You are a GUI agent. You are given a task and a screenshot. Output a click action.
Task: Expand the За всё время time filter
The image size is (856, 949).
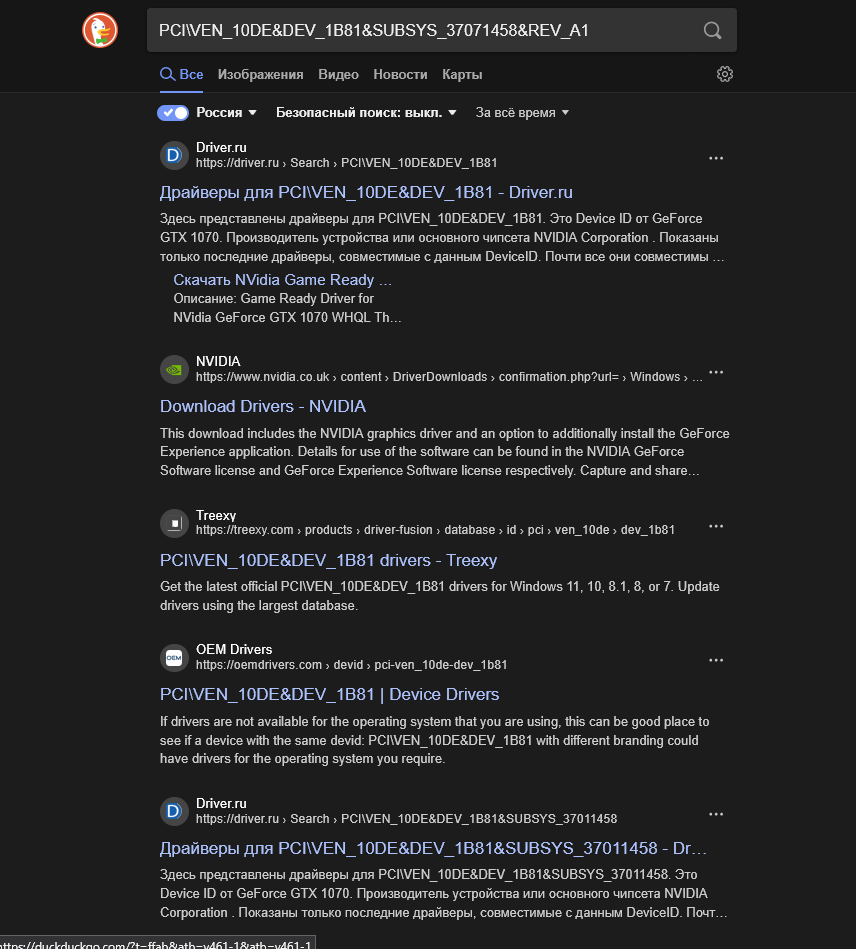tap(522, 113)
